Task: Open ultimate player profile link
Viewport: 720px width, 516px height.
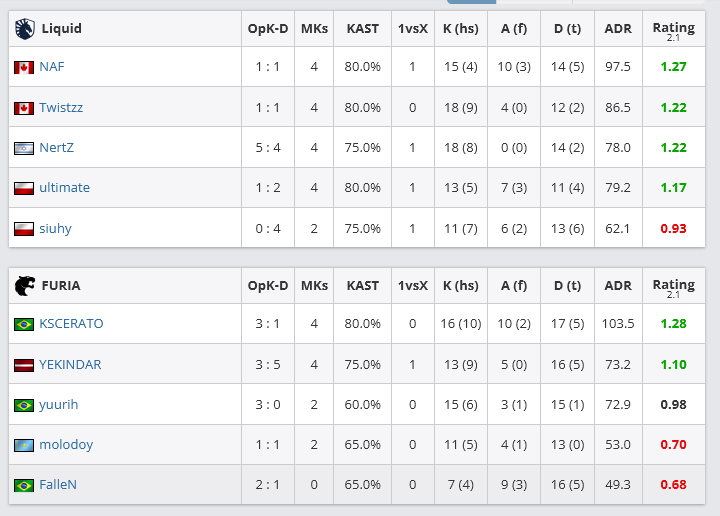Action: pos(64,188)
